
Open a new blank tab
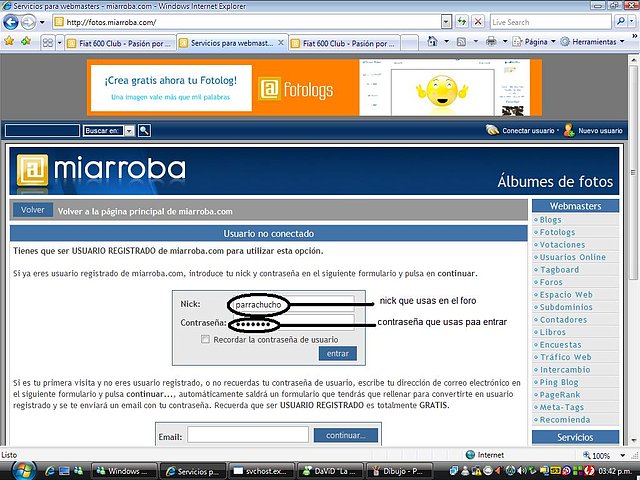(409, 43)
